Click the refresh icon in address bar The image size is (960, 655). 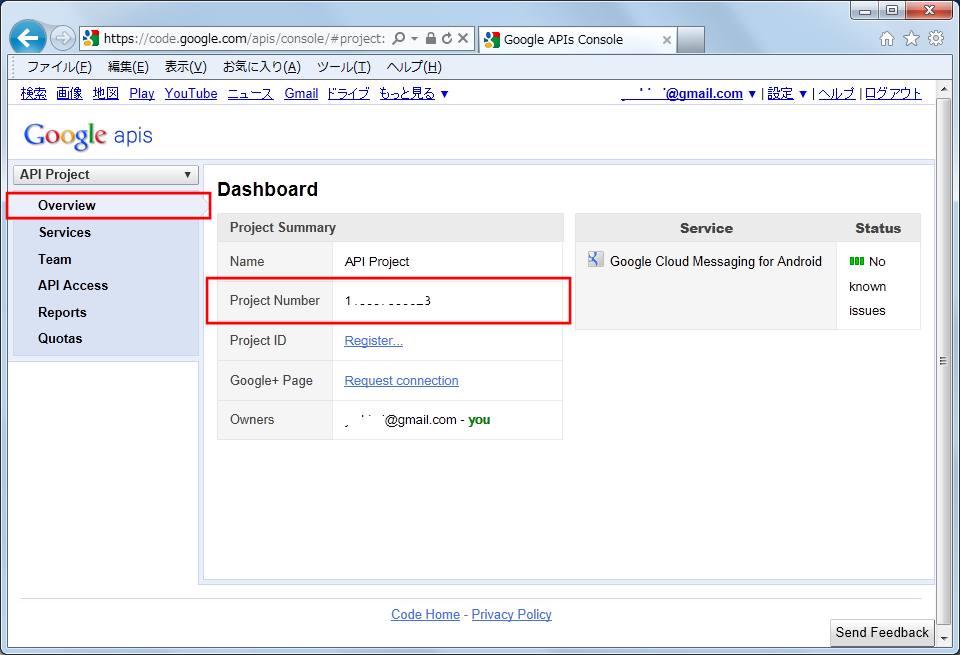(x=446, y=39)
